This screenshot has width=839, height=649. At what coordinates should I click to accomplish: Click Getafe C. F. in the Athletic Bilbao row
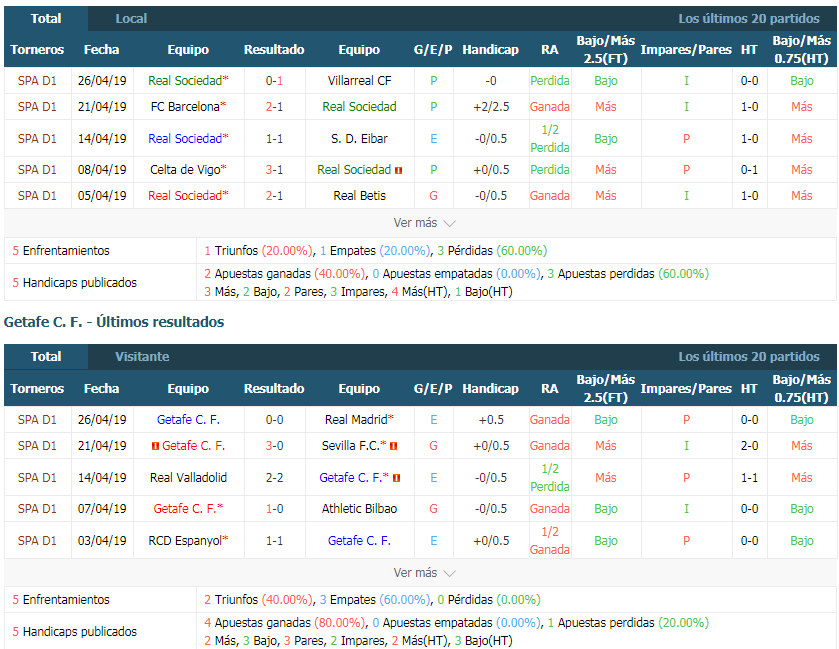185,509
